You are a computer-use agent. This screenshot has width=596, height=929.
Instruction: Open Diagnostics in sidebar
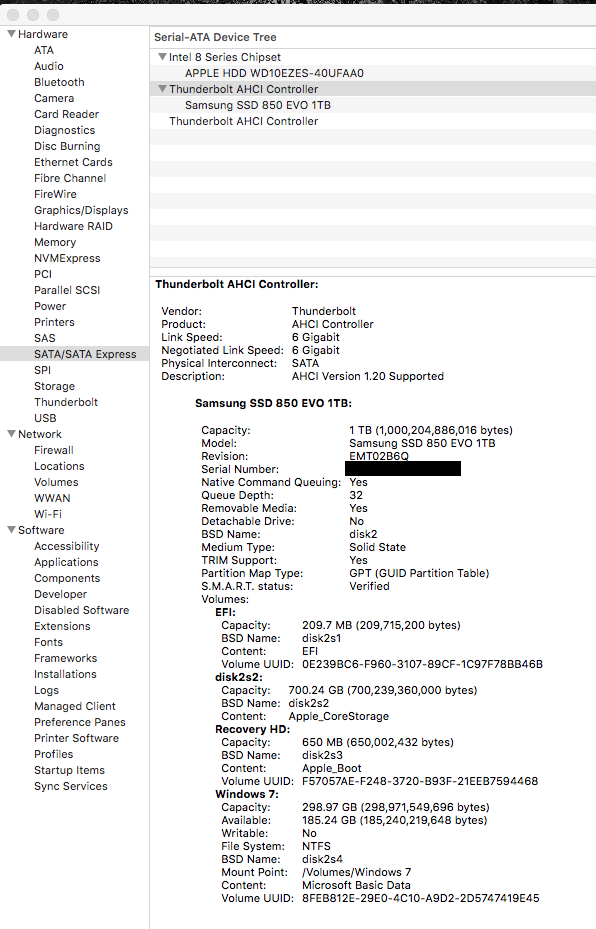[x=65, y=130]
